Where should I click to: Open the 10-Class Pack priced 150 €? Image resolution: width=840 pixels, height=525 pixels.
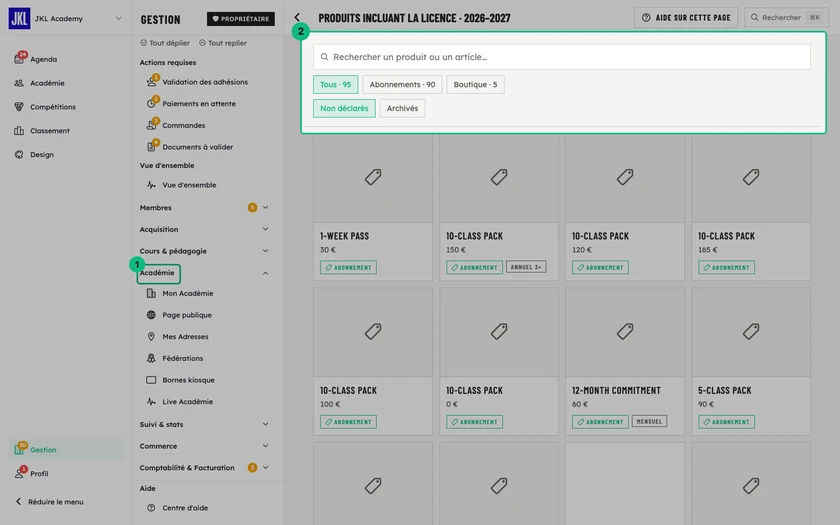tap(499, 208)
